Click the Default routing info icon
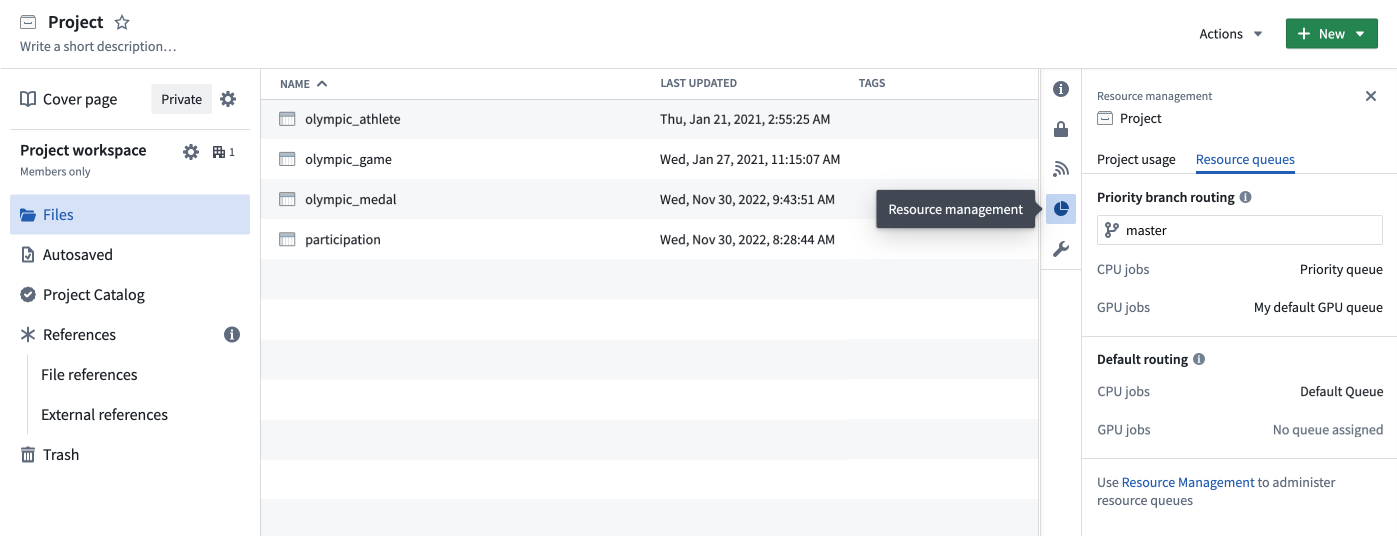1397x536 pixels. [1199, 359]
